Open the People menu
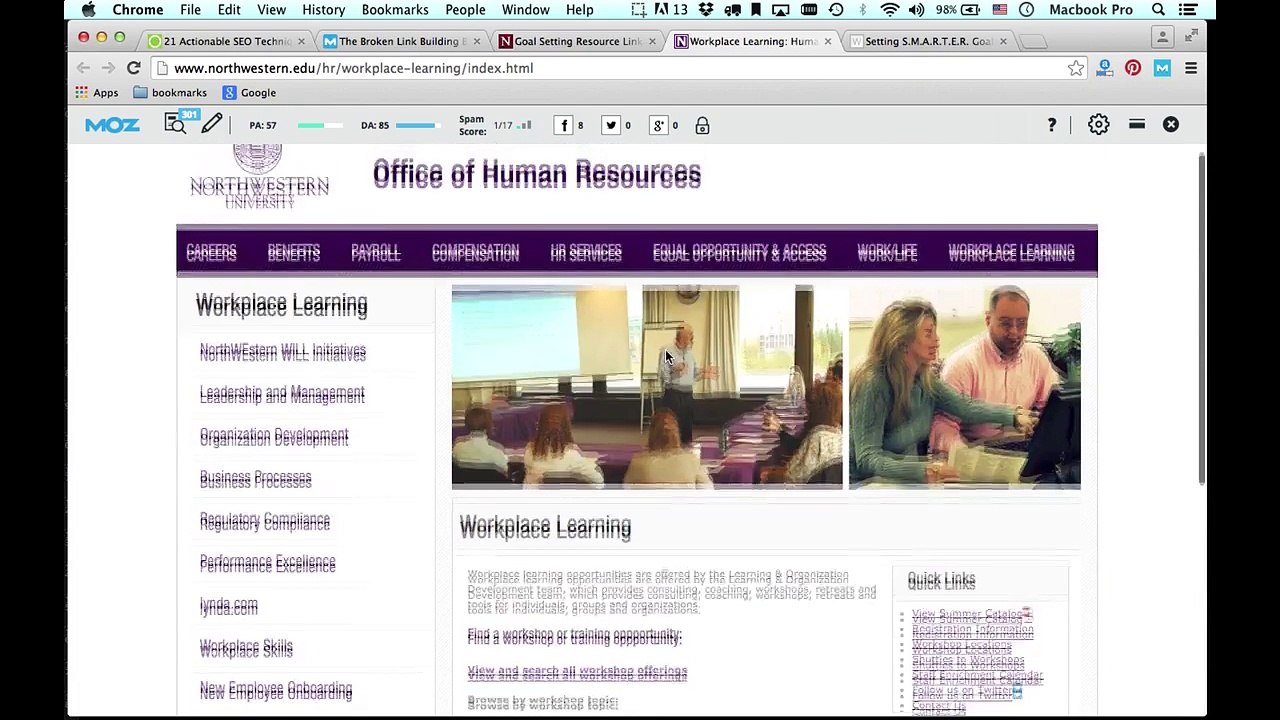 coord(465,10)
